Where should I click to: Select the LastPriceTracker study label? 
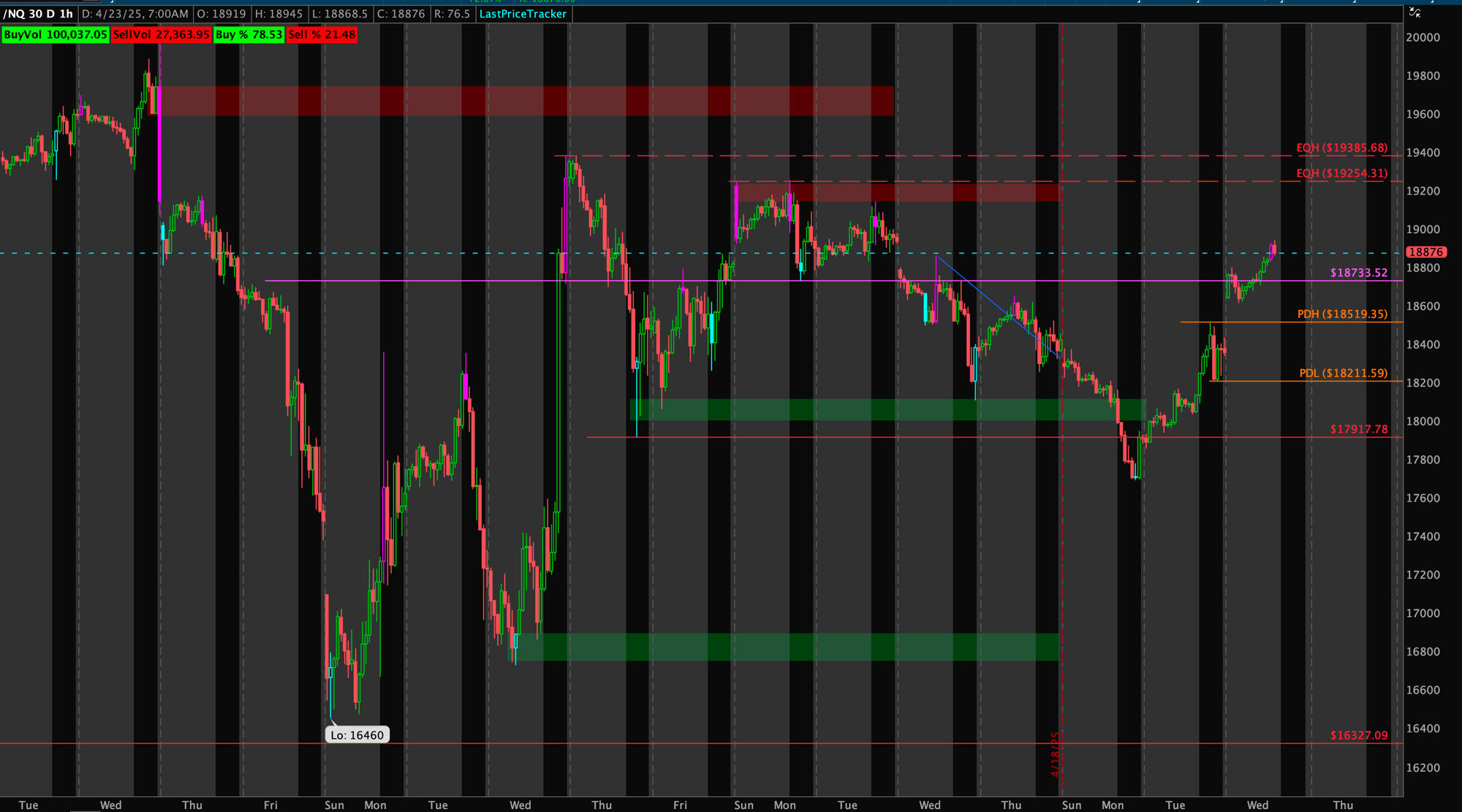[x=523, y=14]
